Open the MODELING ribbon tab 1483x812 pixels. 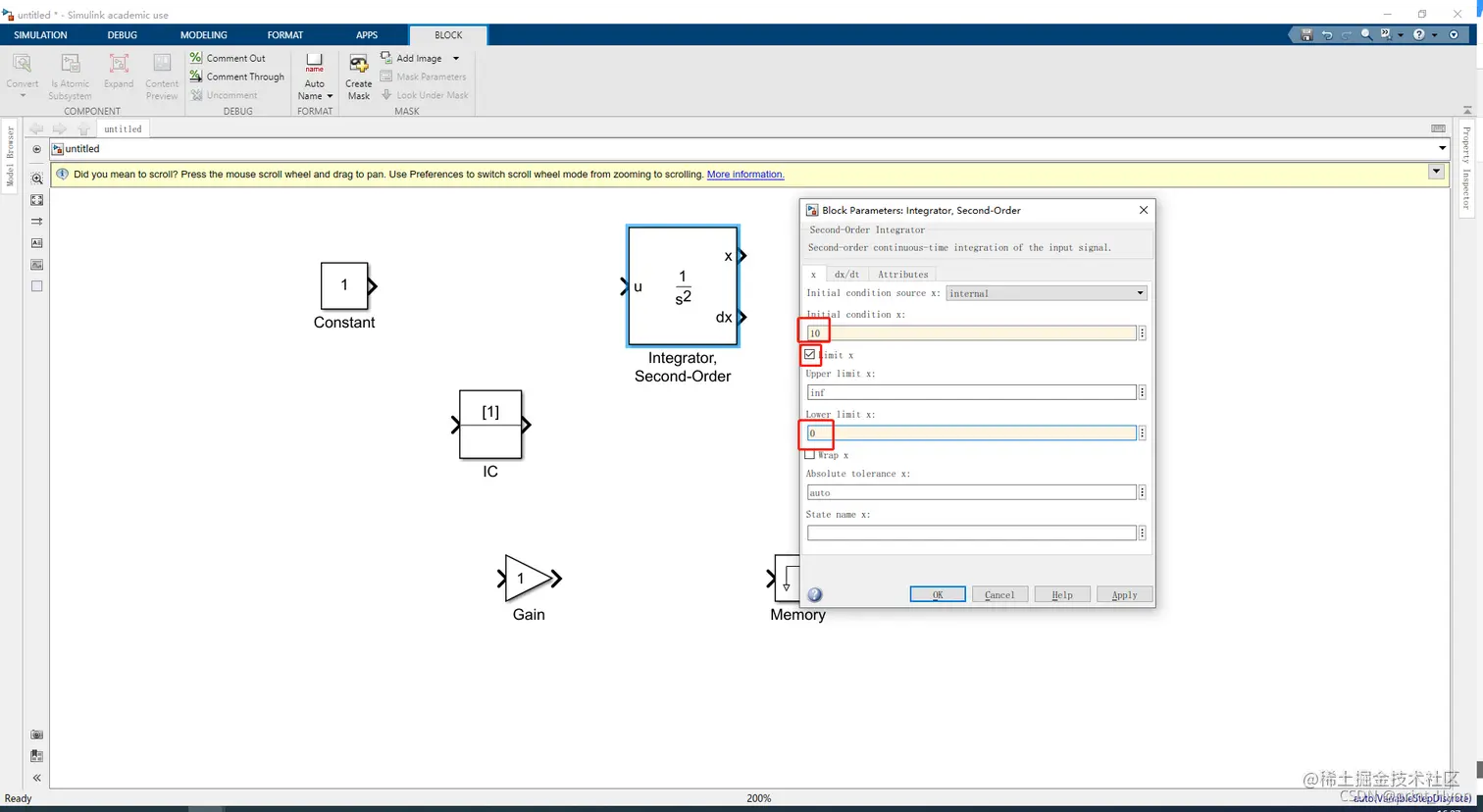pyautogui.click(x=203, y=35)
